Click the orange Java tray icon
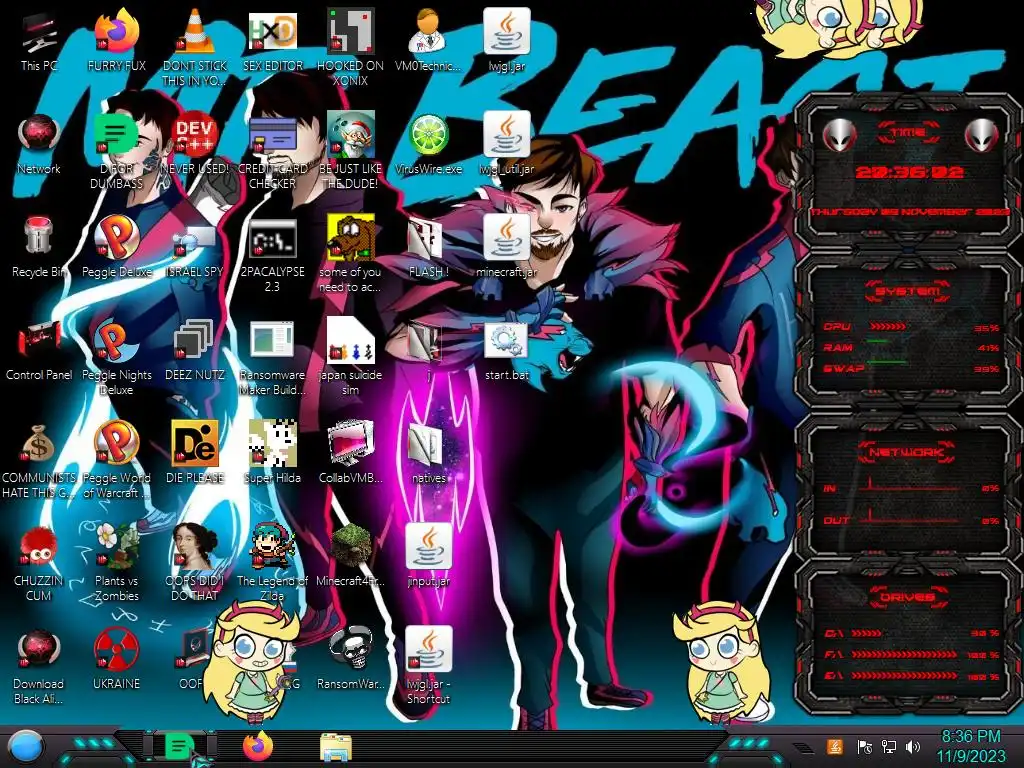The image size is (1024, 768). pos(834,746)
